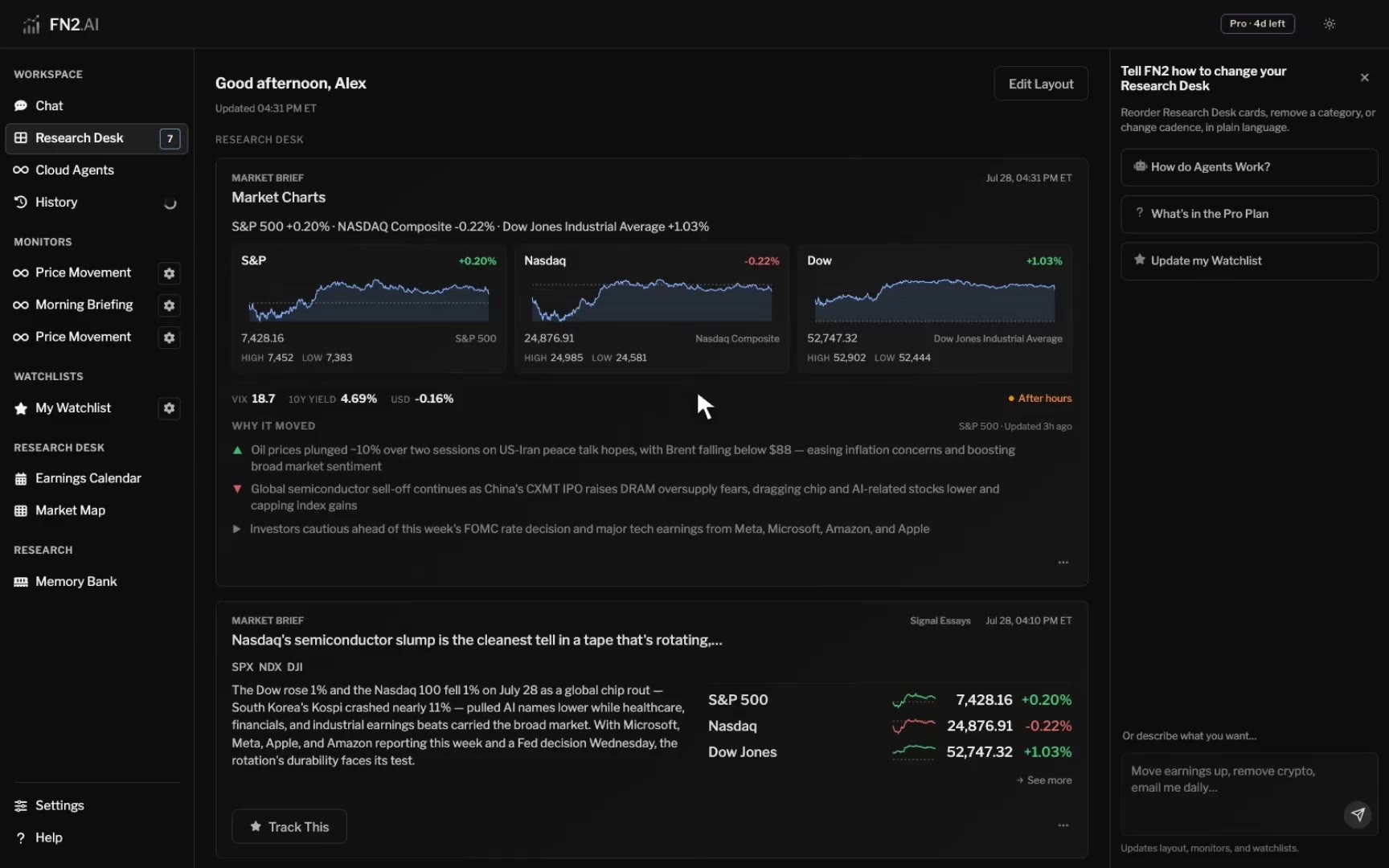
Task: Select the Nasdaq mini chart card
Action: click(x=652, y=309)
